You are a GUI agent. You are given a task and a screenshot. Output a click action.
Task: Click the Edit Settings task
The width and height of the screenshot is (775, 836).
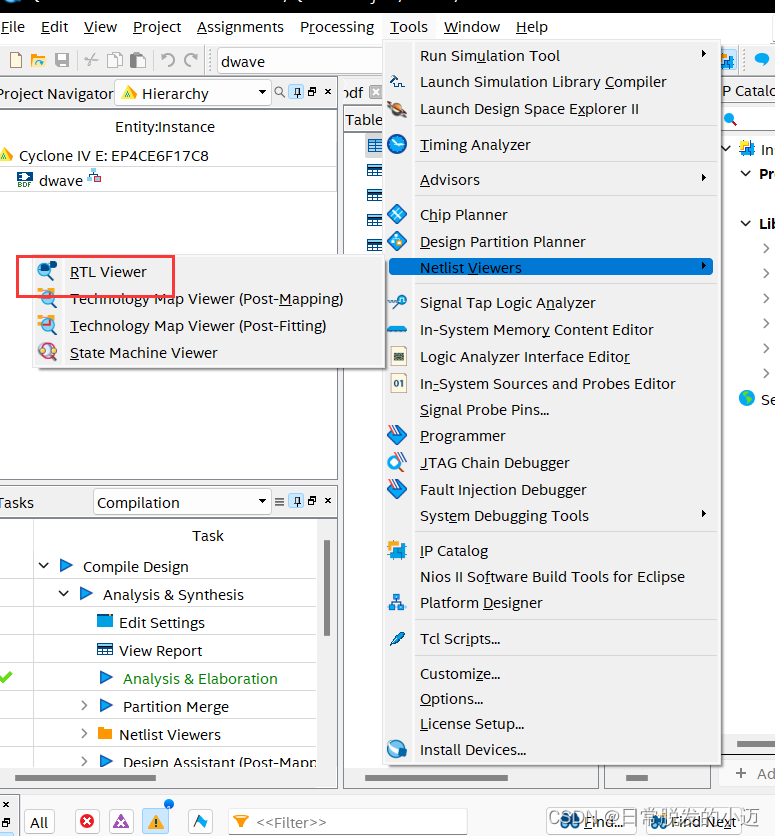coord(162,622)
